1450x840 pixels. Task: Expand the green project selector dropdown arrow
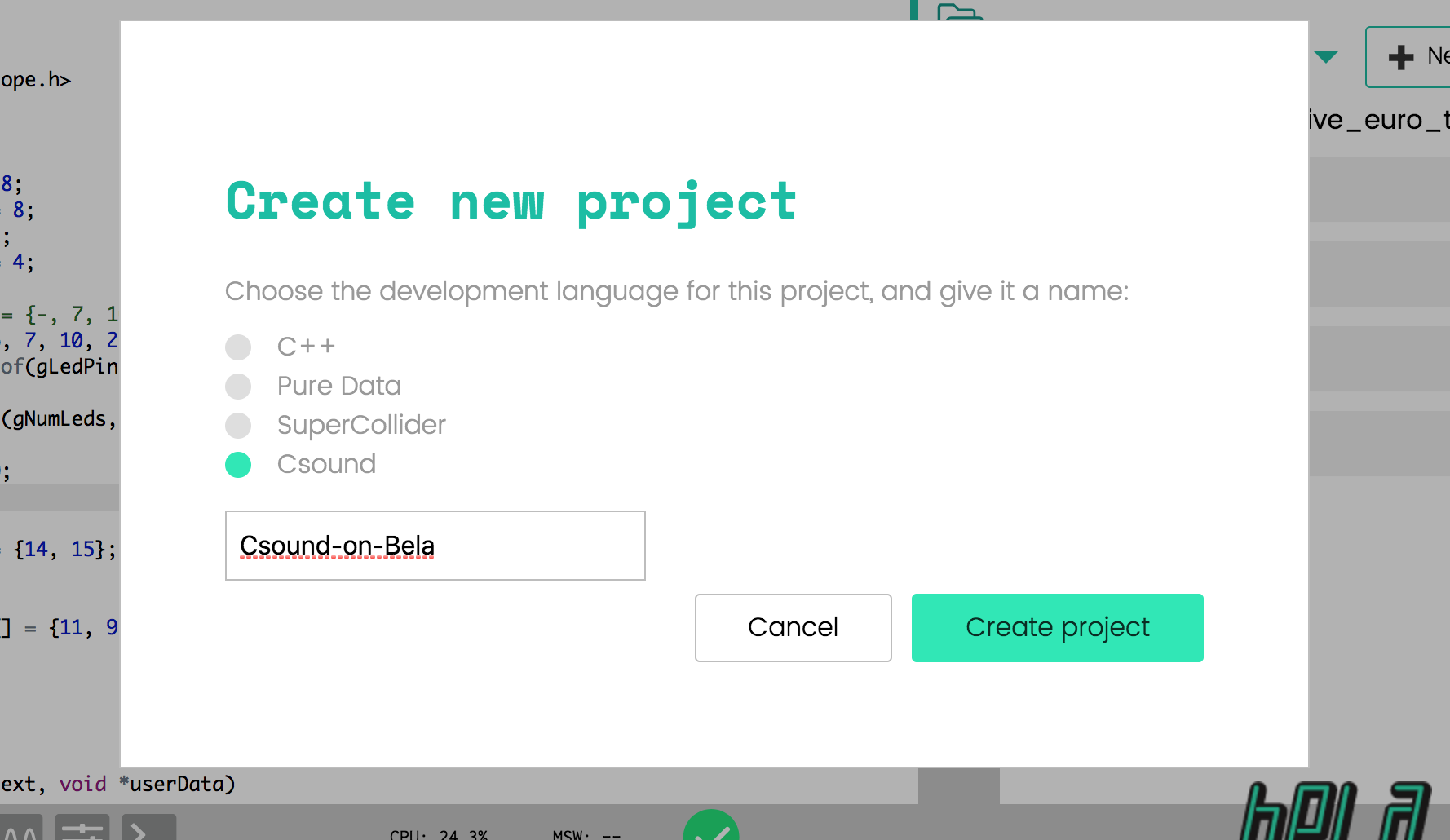coord(1326,56)
